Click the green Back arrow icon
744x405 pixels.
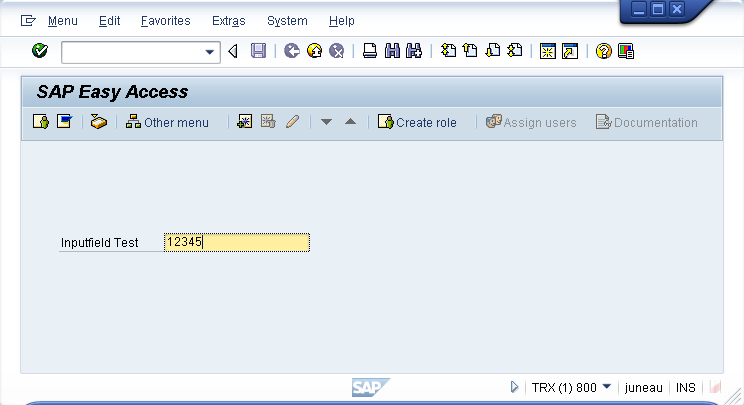[x=292, y=51]
